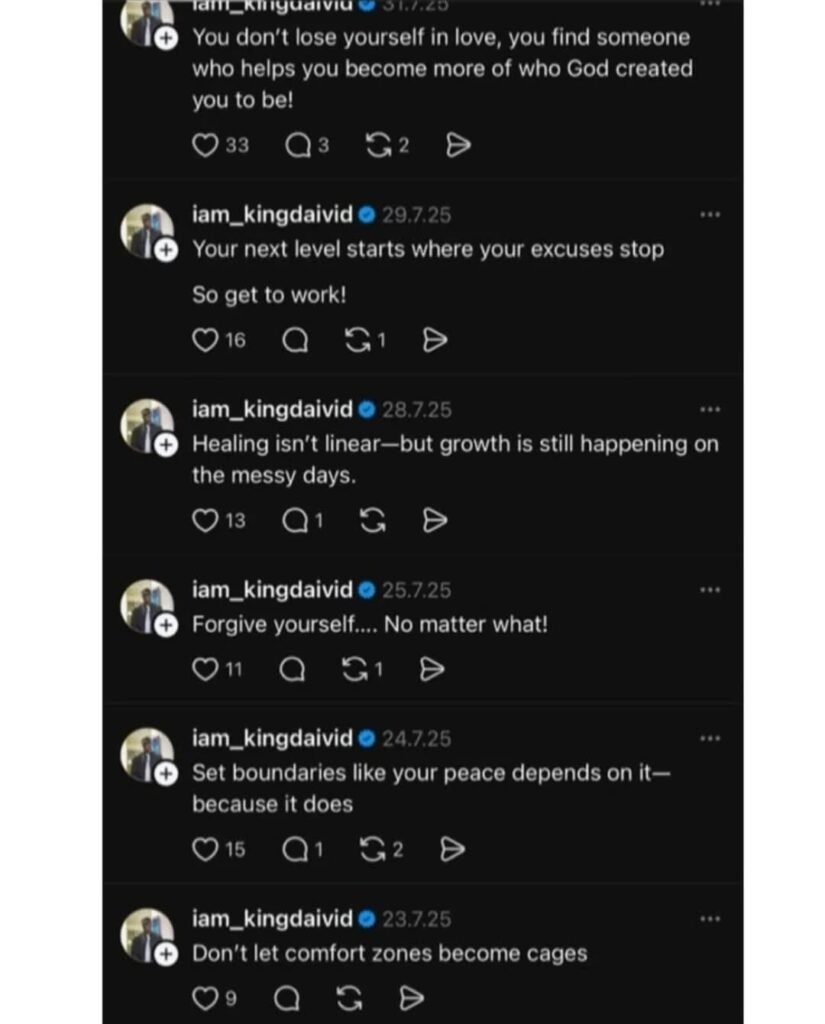Open more options for the 29.7.25 post
Viewport: 825px width, 1024px height.
(x=710, y=214)
